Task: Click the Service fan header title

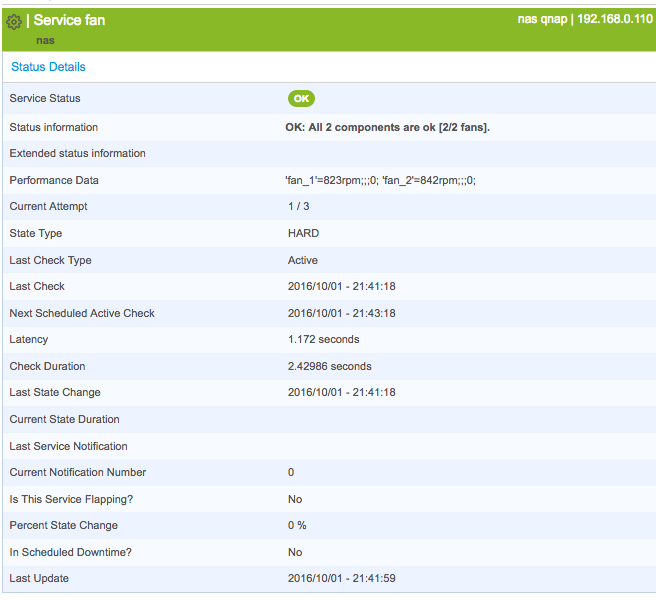Action: (69, 20)
